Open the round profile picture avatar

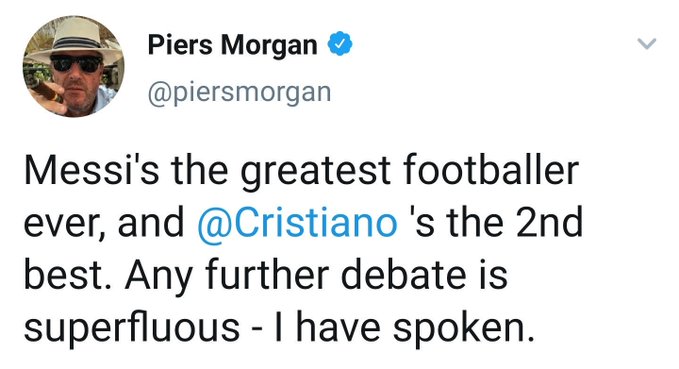pos(74,66)
